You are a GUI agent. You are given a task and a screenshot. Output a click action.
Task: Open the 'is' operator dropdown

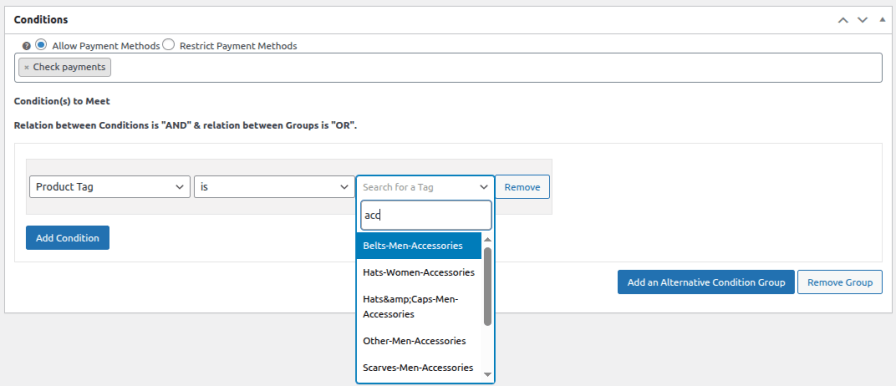[274, 187]
